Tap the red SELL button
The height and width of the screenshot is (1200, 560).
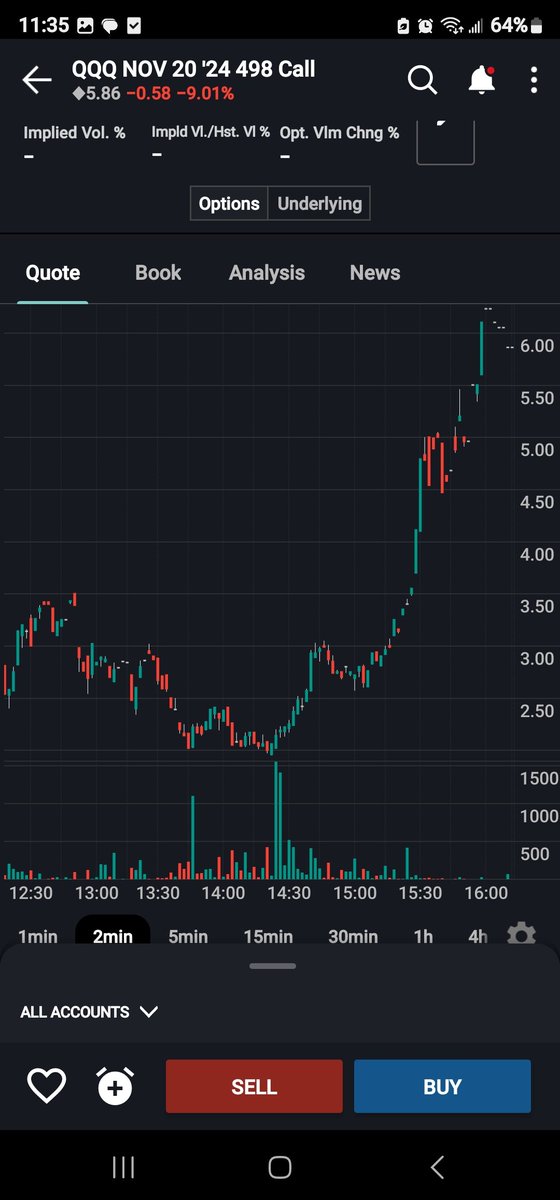pyautogui.click(x=254, y=1086)
